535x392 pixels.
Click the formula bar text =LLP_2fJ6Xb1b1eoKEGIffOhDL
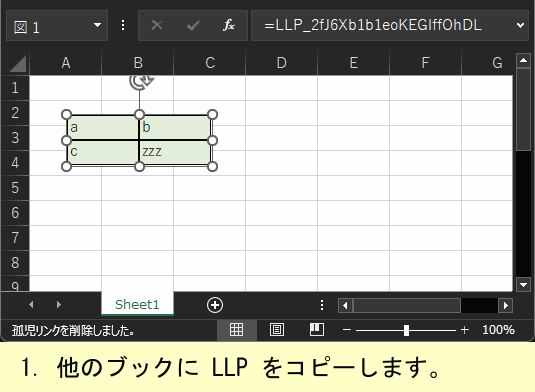(x=373, y=25)
